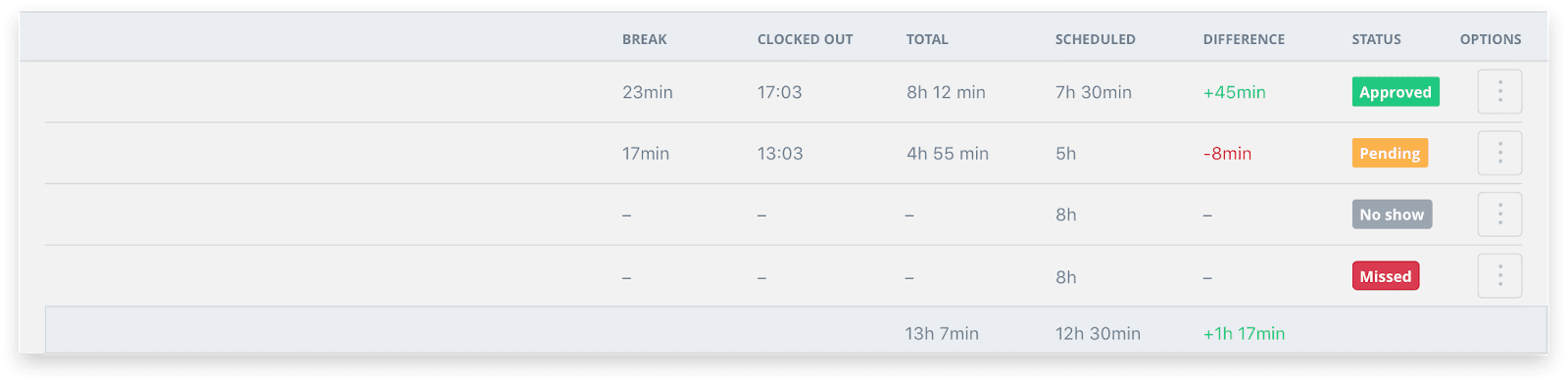1568x383 pixels.
Task: Sort by the SCHEDULED column header
Action: click(x=1096, y=39)
